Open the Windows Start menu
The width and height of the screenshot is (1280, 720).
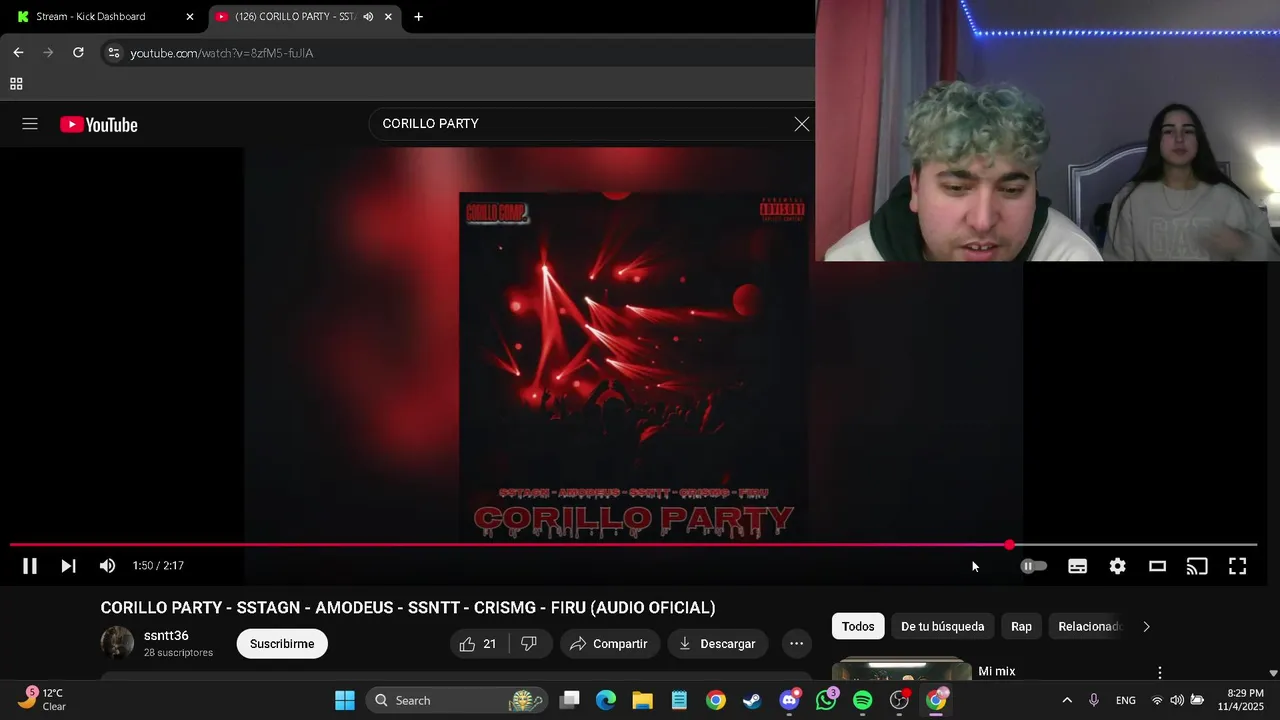(x=344, y=700)
